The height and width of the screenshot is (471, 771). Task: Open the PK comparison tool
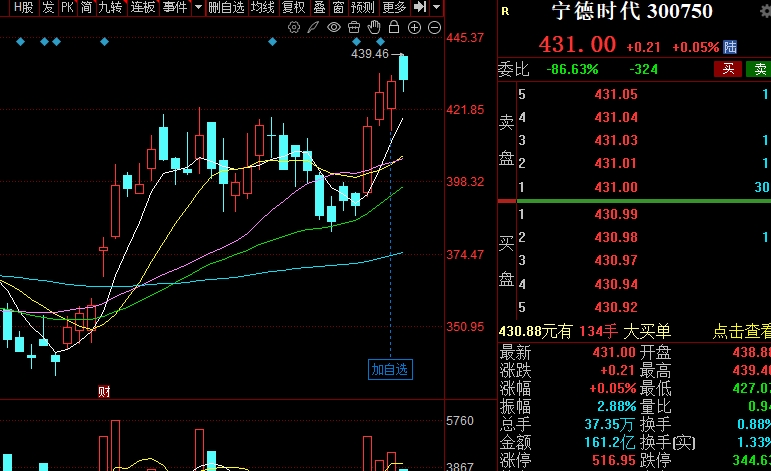click(67, 7)
